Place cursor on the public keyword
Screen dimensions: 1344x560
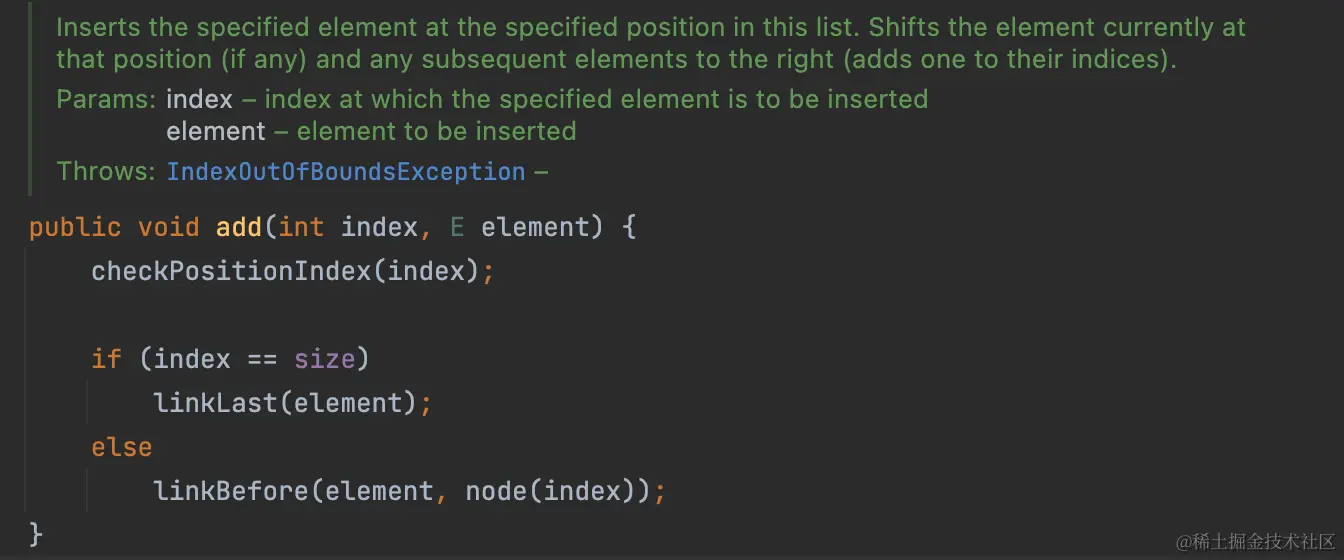pos(76,227)
